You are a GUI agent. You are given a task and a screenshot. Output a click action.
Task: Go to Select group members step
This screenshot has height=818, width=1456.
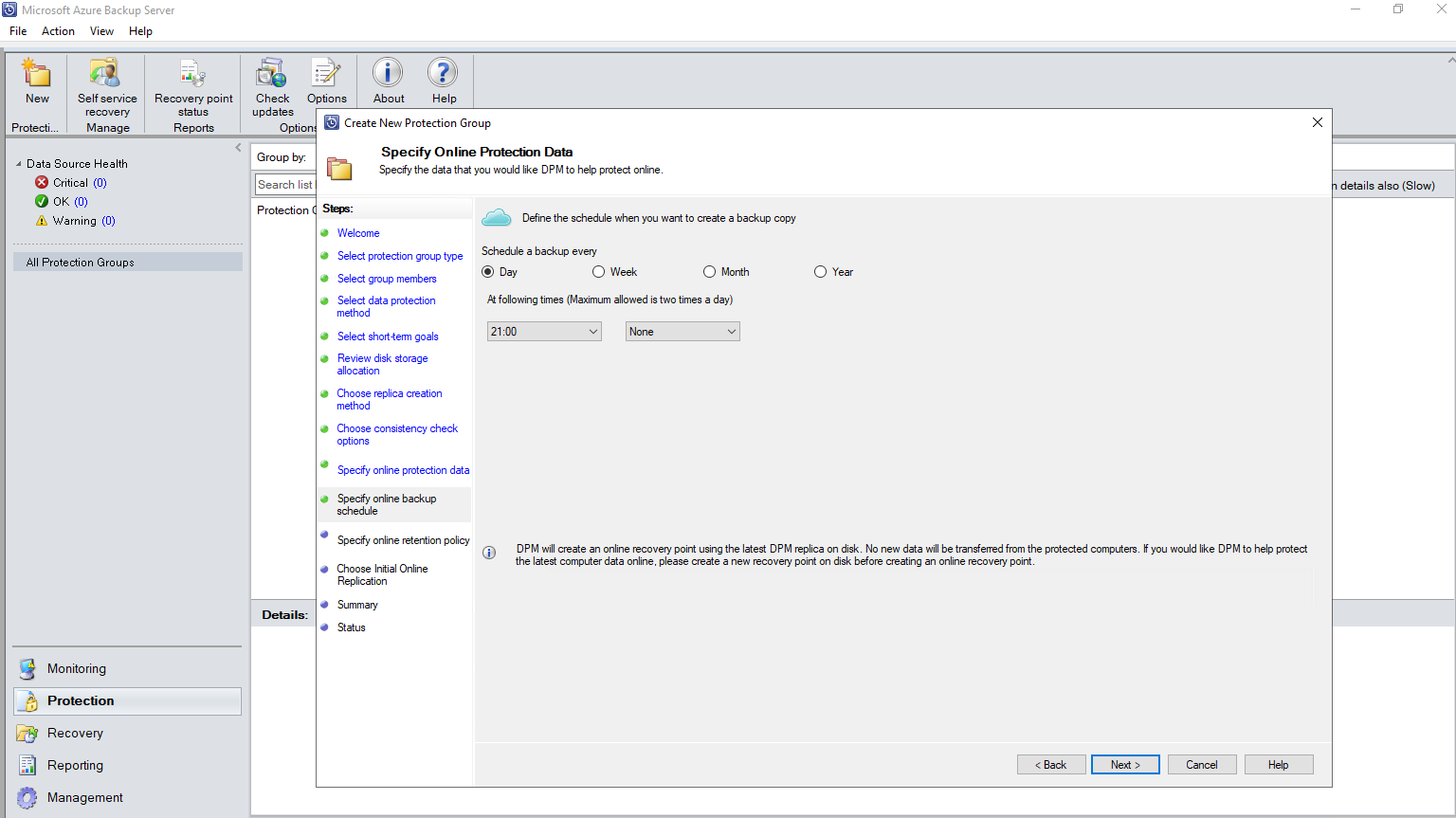click(x=387, y=279)
